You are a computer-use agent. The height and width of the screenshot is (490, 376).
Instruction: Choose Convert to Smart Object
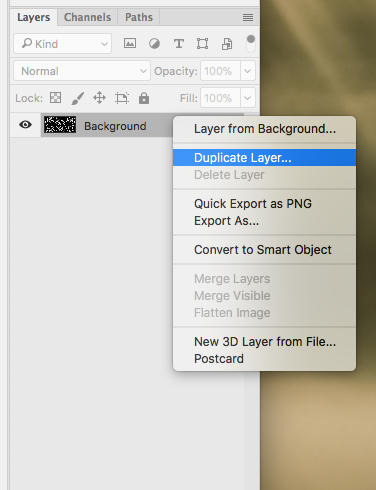[x=265, y=250]
